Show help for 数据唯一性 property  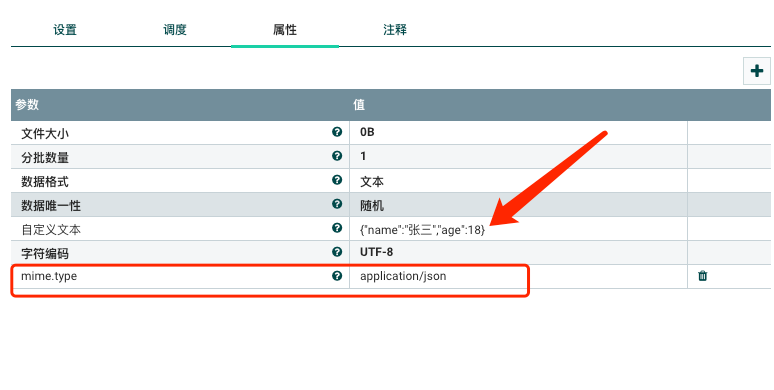click(x=337, y=204)
